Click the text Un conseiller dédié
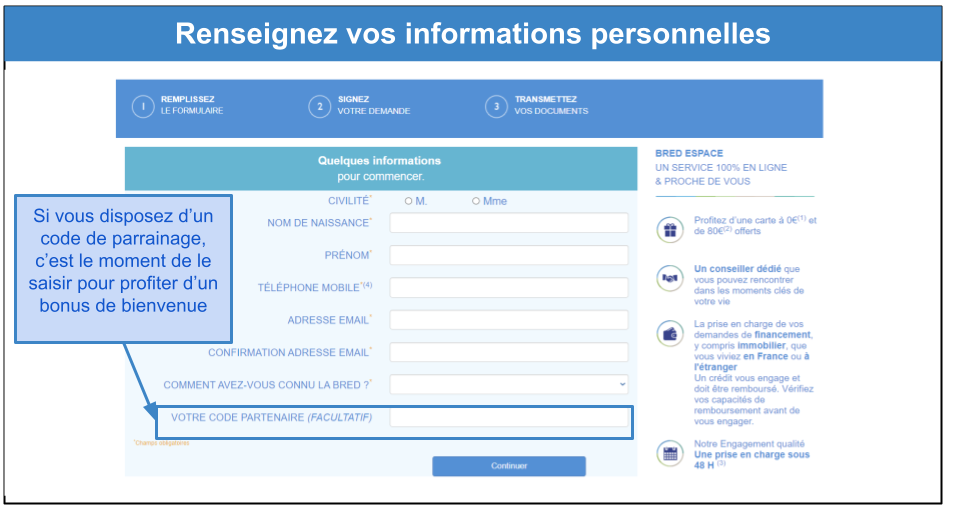 click(x=737, y=269)
